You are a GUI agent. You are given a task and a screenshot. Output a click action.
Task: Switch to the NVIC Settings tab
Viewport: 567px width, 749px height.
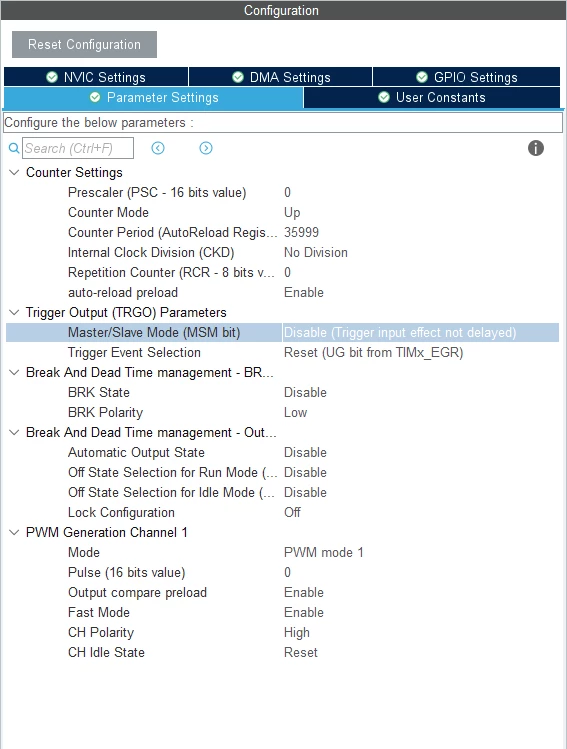[96, 77]
